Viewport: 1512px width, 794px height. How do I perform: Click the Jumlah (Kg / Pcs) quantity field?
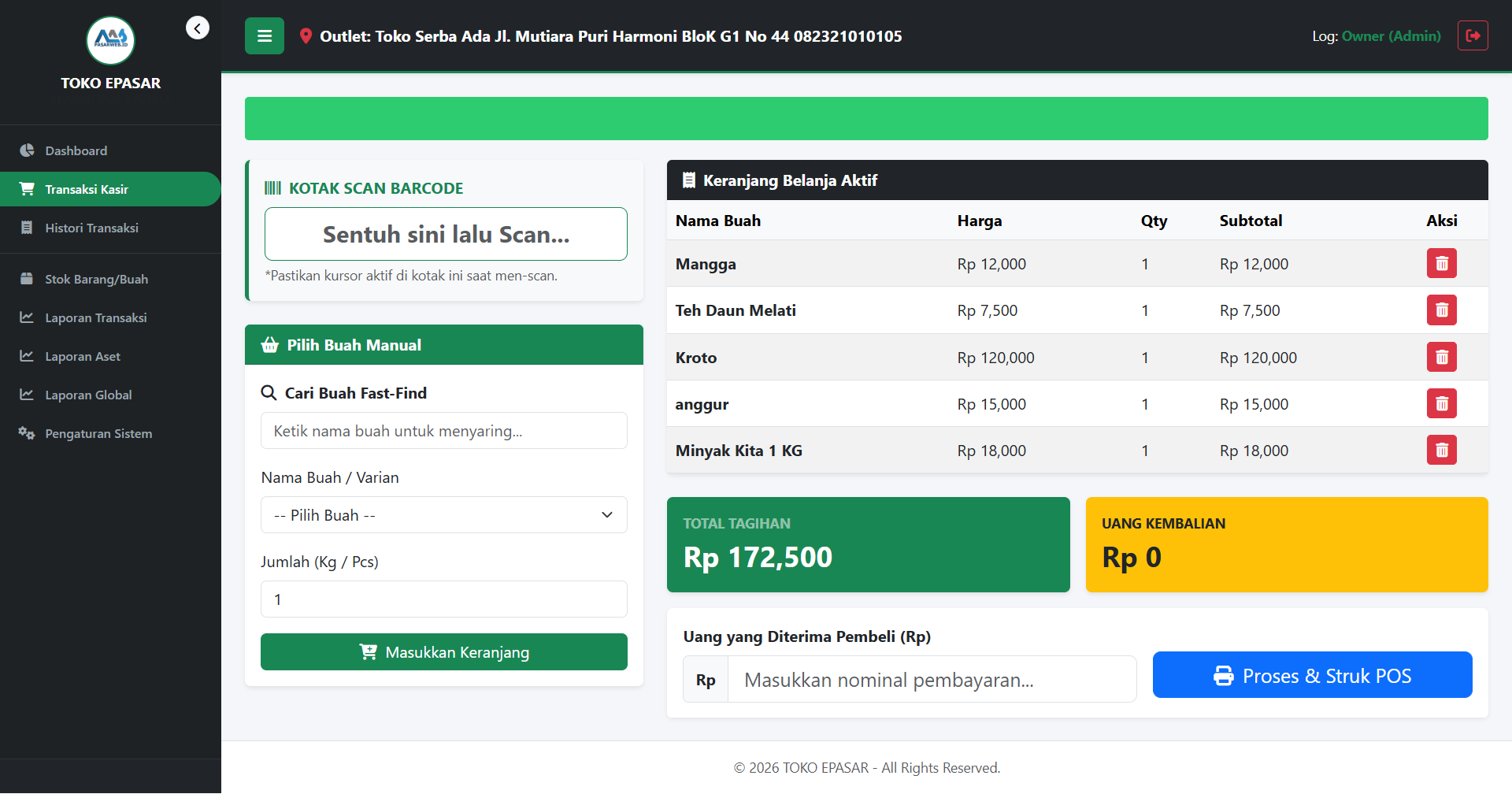click(444, 599)
